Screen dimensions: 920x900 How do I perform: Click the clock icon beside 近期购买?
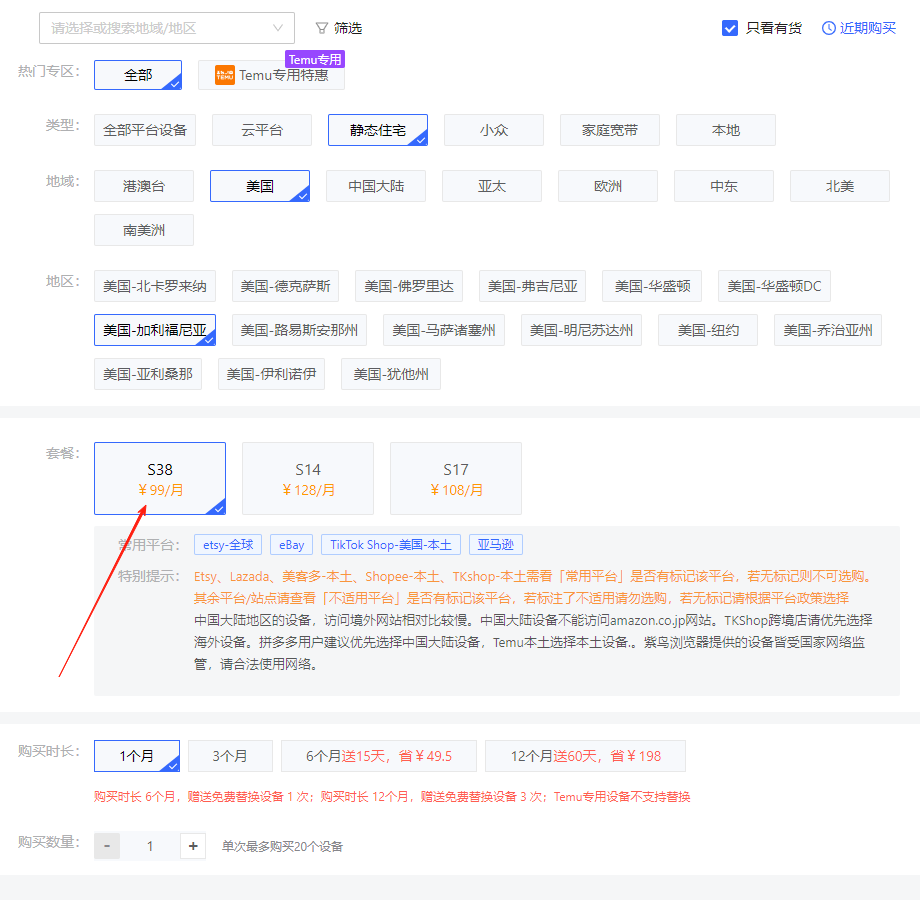pyautogui.click(x=828, y=28)
